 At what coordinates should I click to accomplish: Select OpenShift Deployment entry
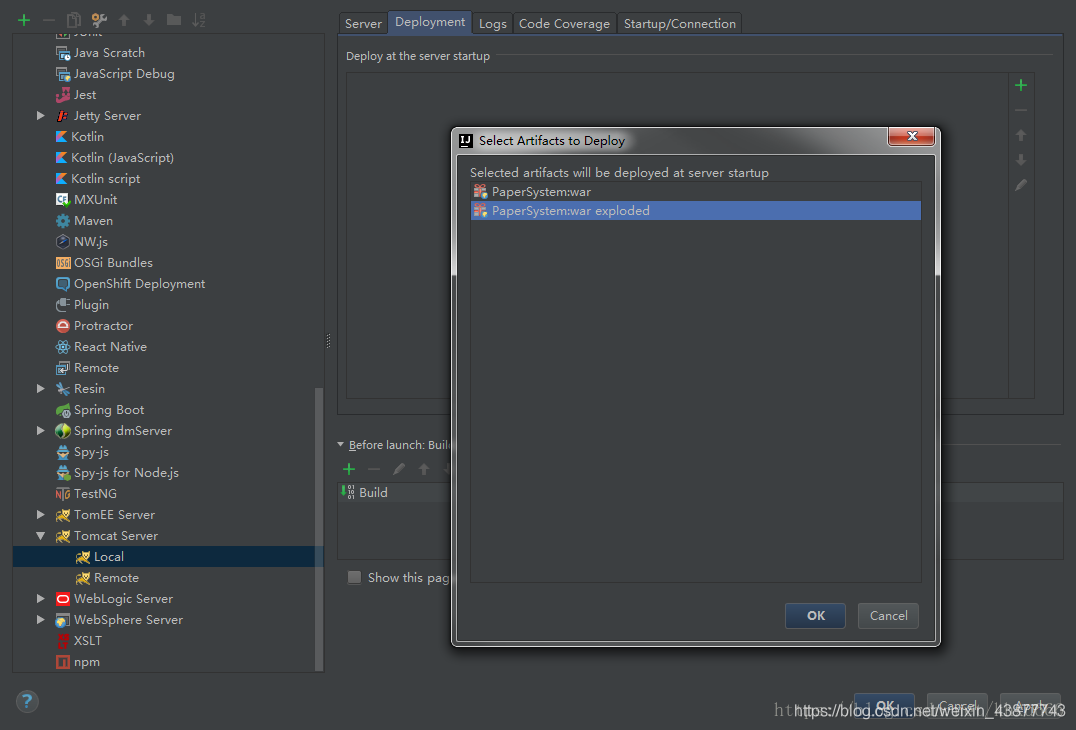tap(130, 284)
